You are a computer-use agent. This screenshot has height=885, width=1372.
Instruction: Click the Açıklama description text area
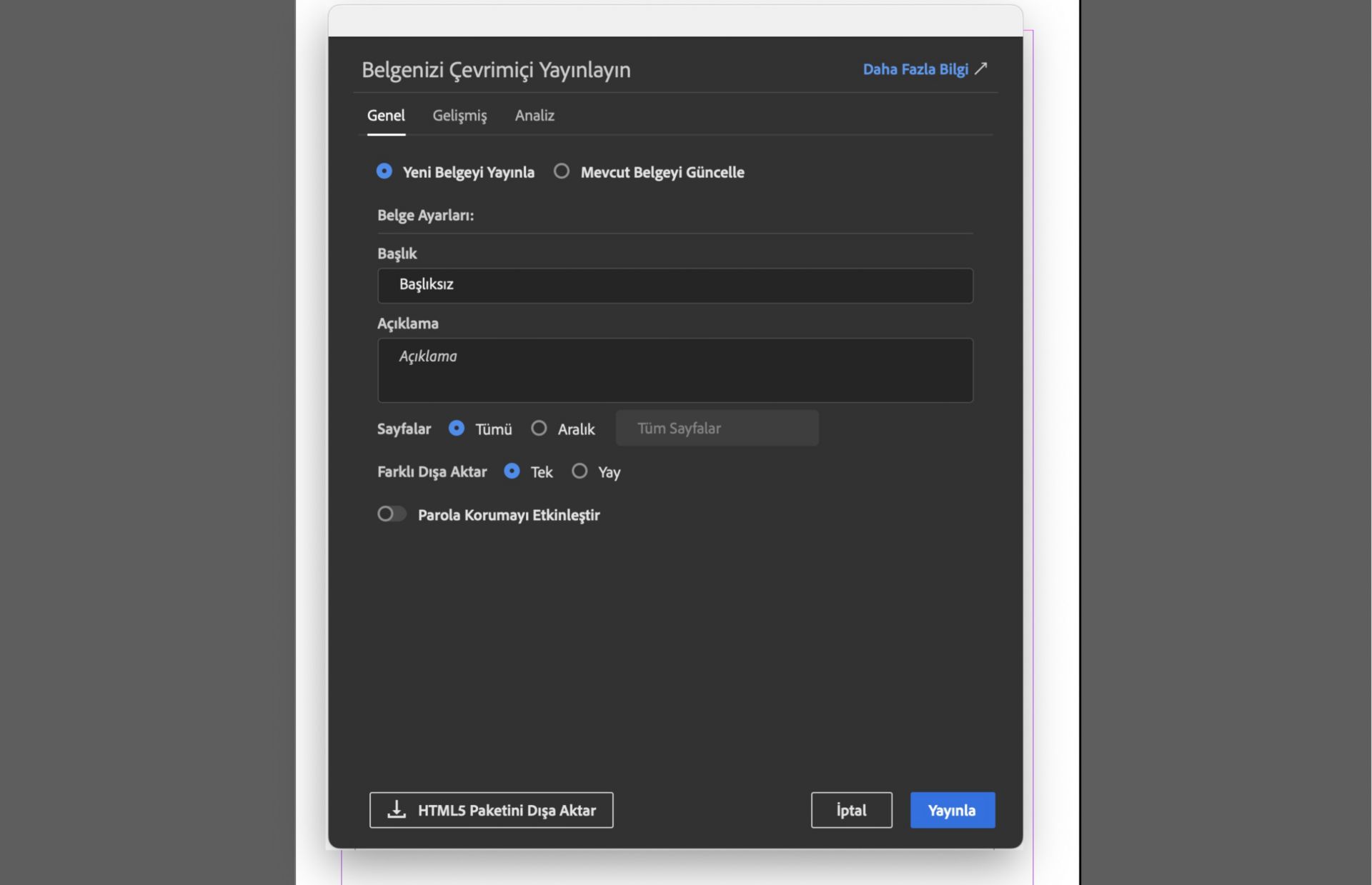point(675,370)
